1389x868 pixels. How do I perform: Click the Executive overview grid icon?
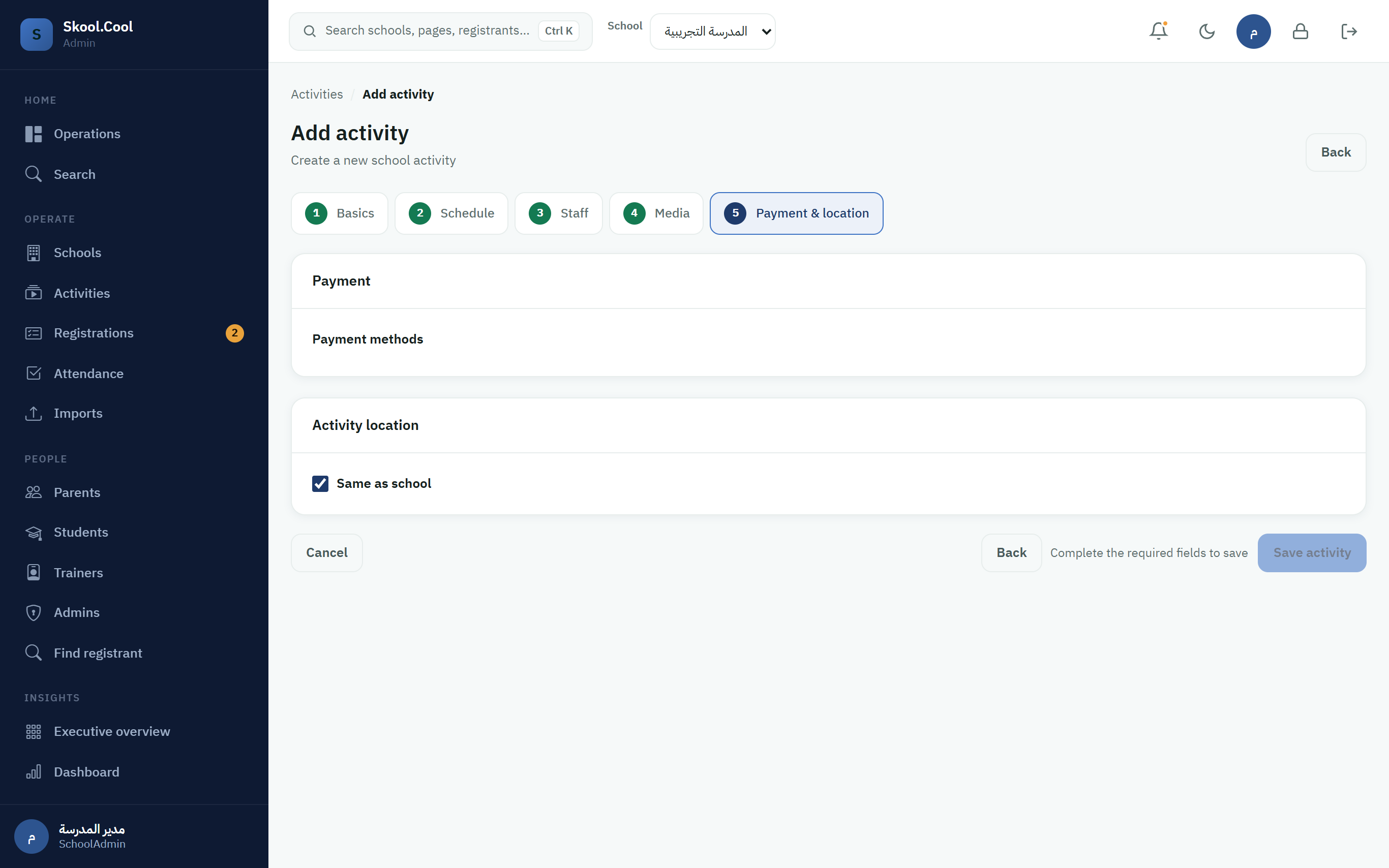click(34, 731)
